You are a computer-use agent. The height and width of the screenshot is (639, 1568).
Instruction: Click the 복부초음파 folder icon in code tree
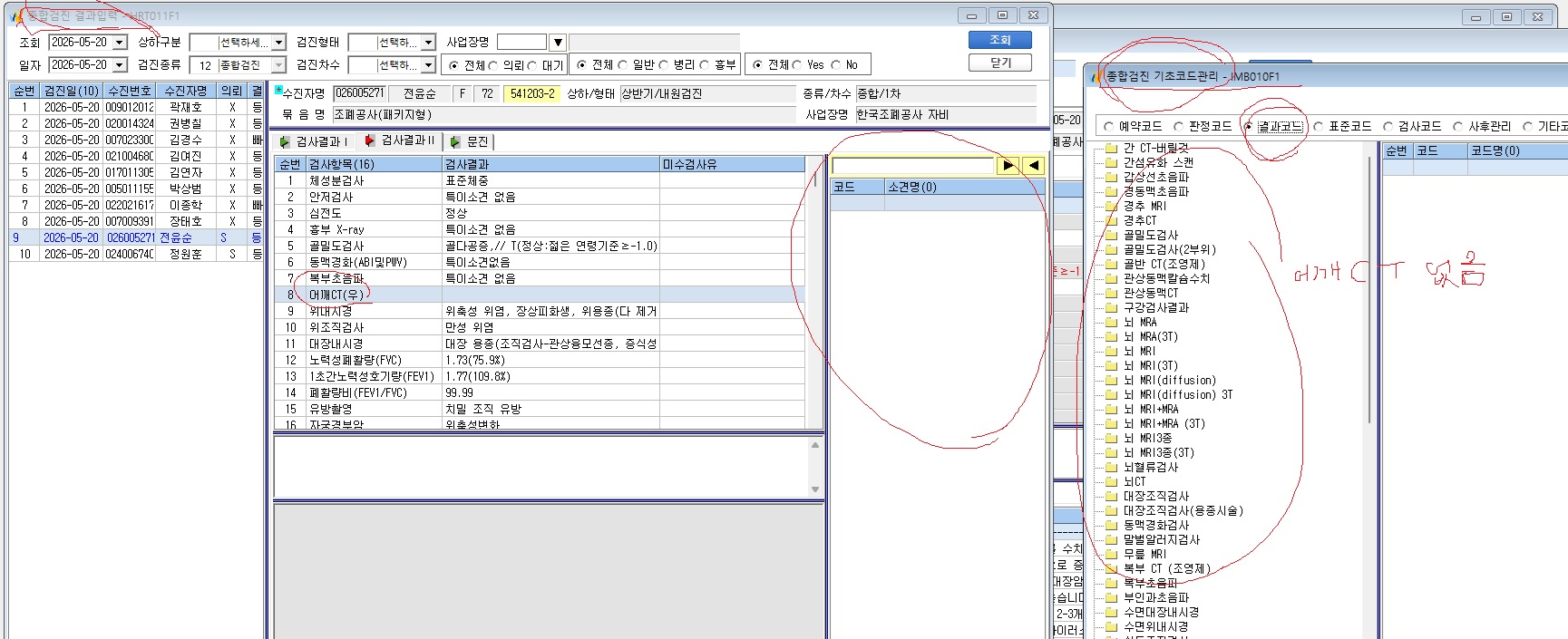point(1111,583)
